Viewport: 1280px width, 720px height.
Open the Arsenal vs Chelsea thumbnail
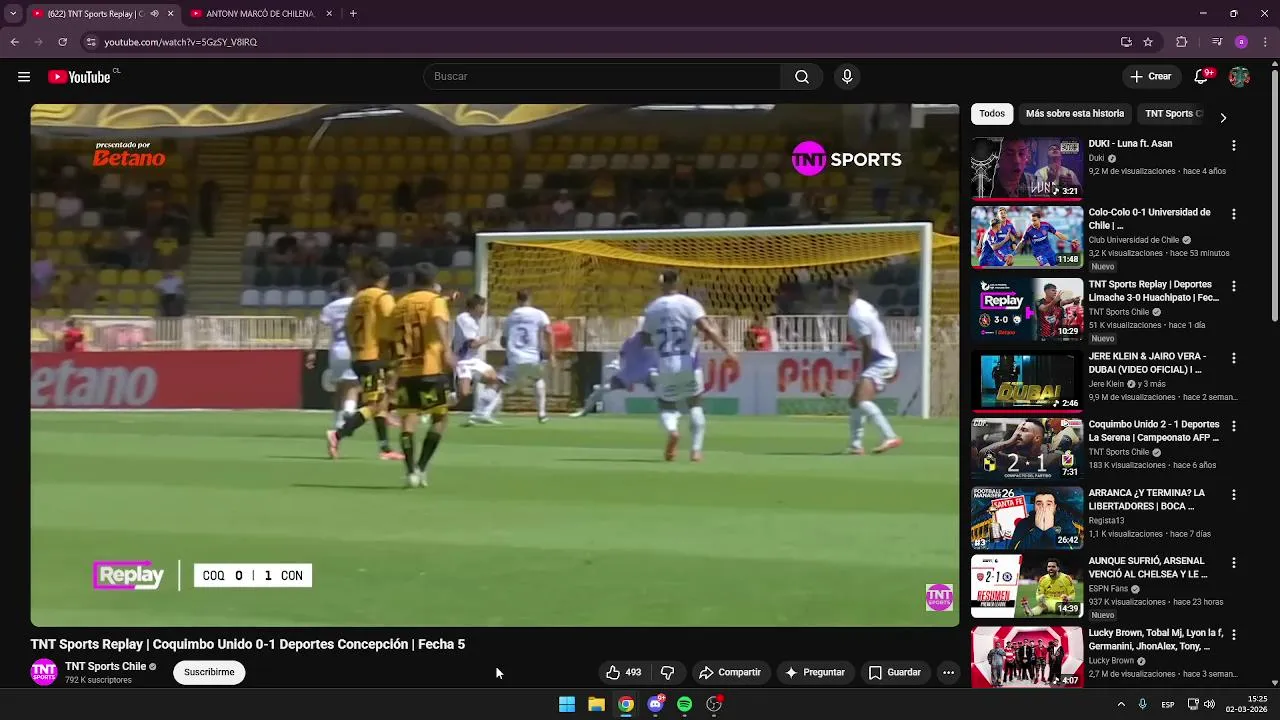(x=1027, y=586)
